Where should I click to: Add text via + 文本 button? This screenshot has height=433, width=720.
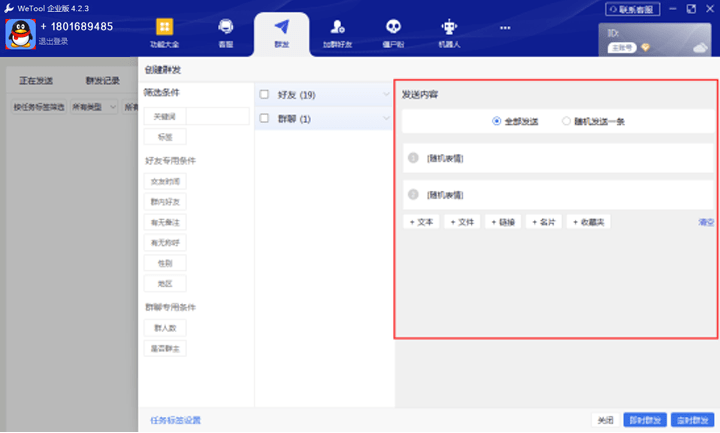click(x=421, y=222)
